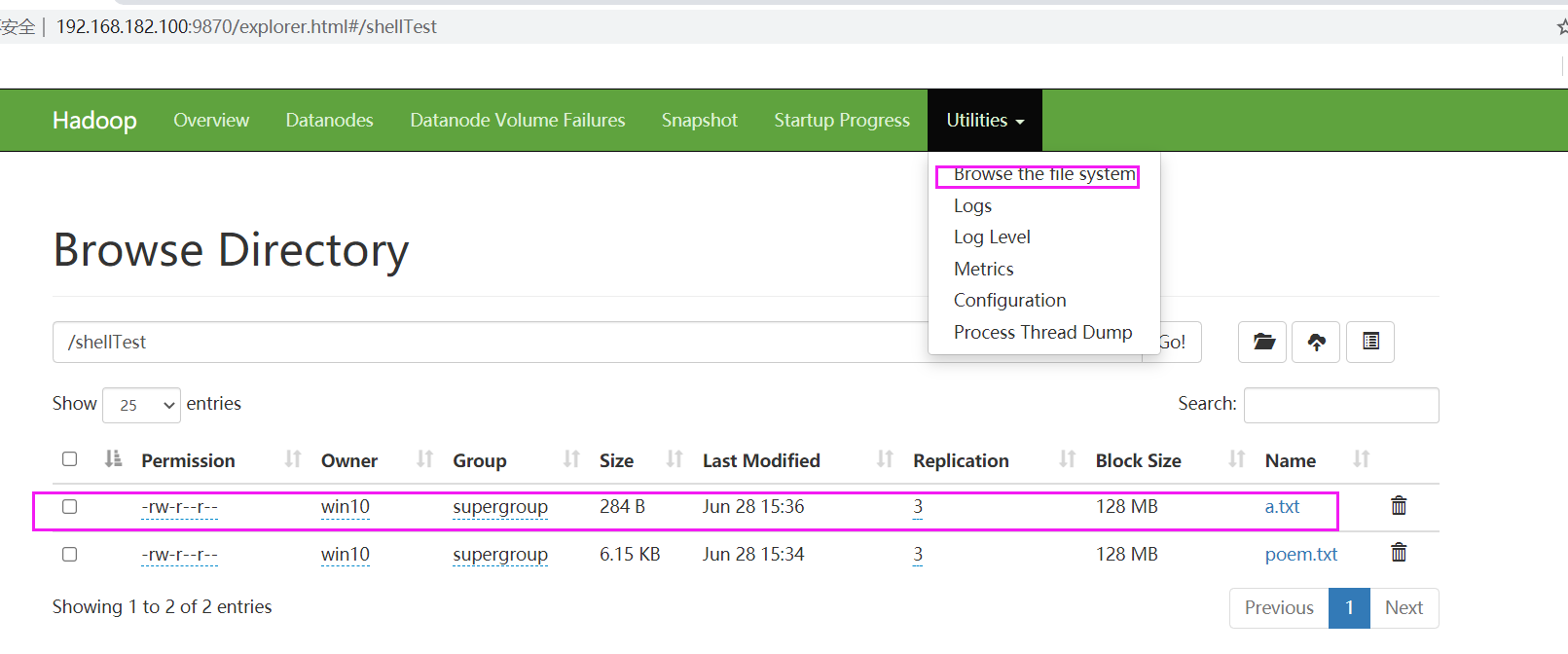Click replication value 3 for a.txt
This screenshot has width=1568, height=654.
point(918,507)
